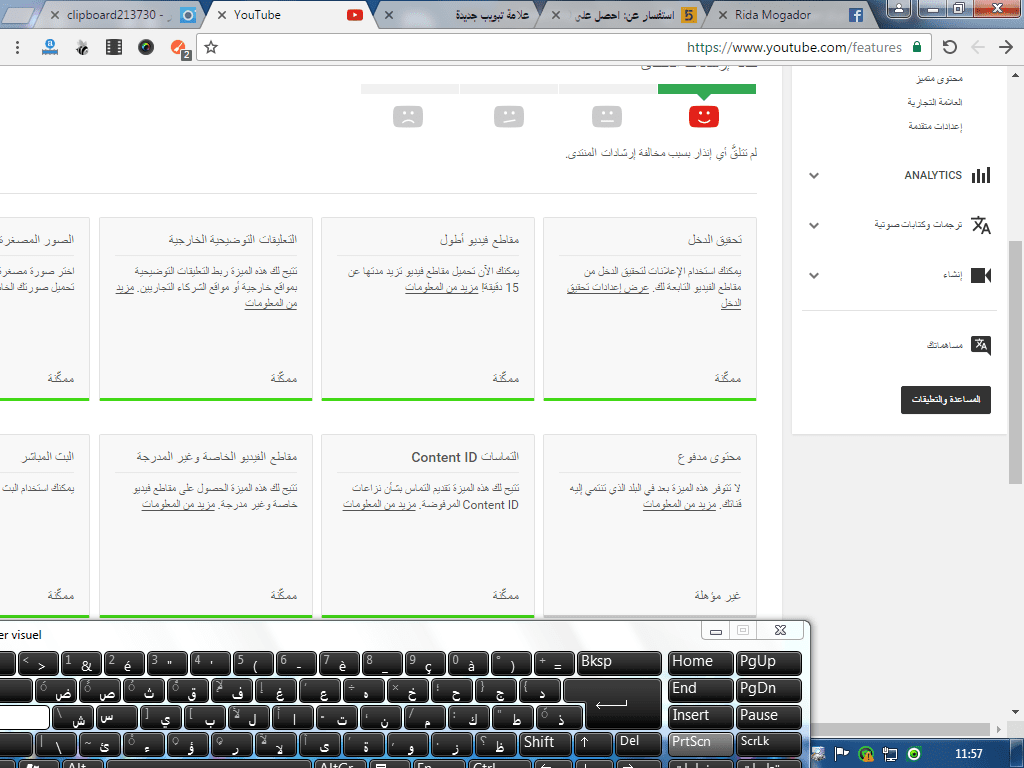Toggle Insert on the on-screen keyboard
1024x768 pixels.
[700, 716]
